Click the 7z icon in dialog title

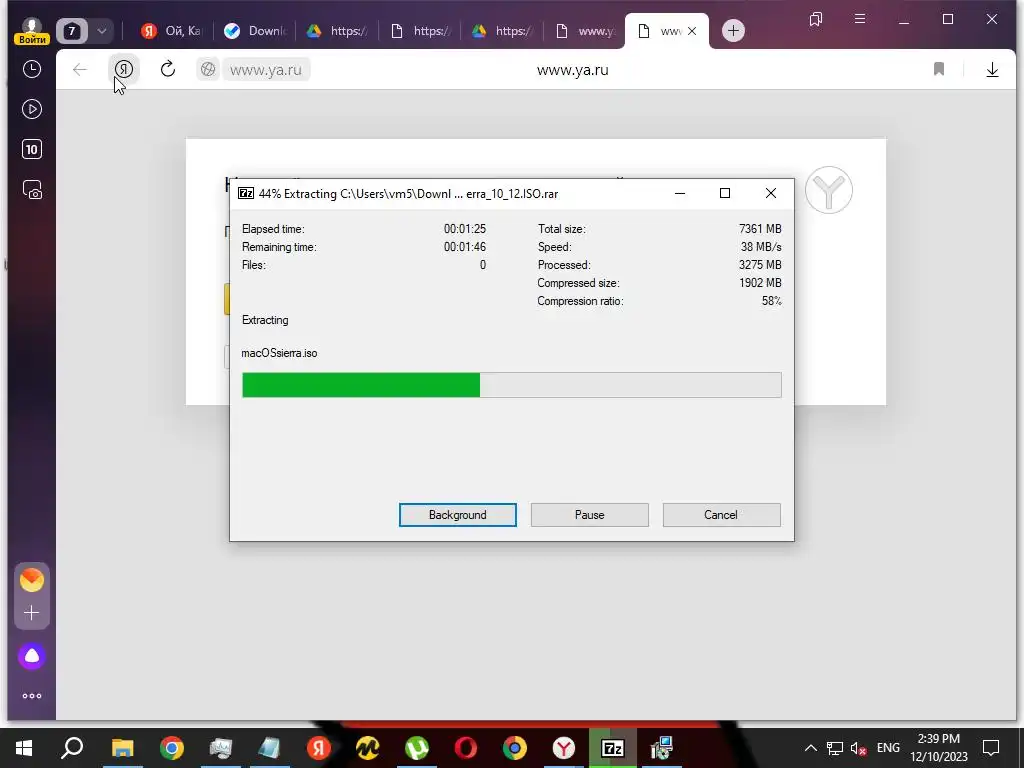246,193
